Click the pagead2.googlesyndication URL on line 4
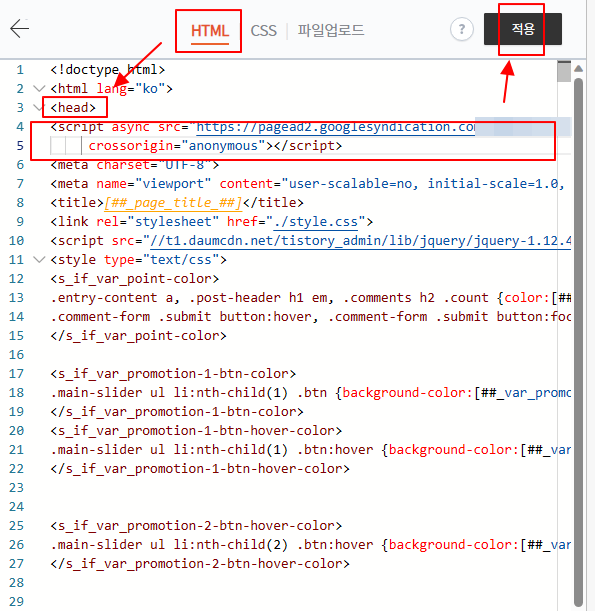The width and height of the screenshot is (595, 611). click(x=335, y=127)
